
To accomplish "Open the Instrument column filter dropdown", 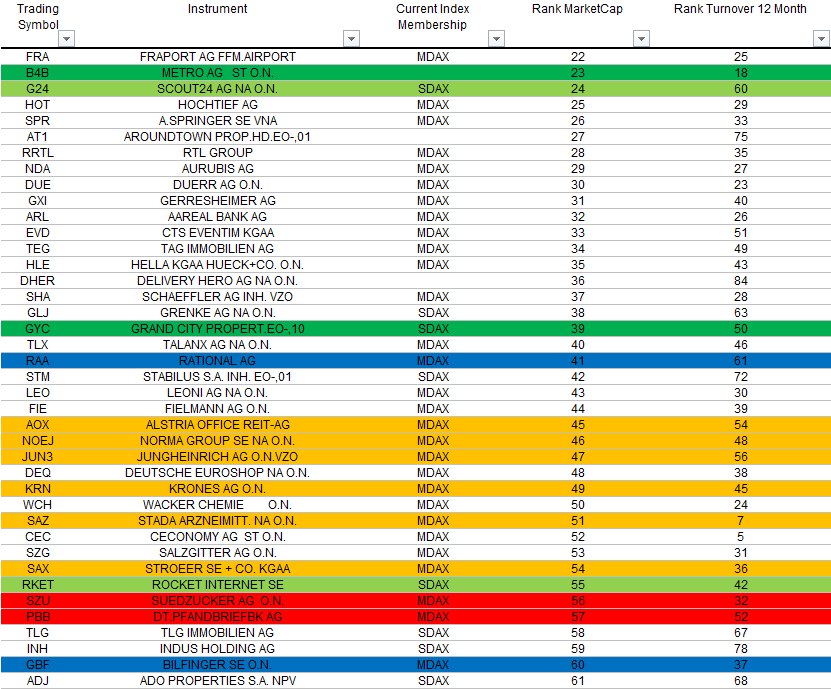I will click(351, 39).
